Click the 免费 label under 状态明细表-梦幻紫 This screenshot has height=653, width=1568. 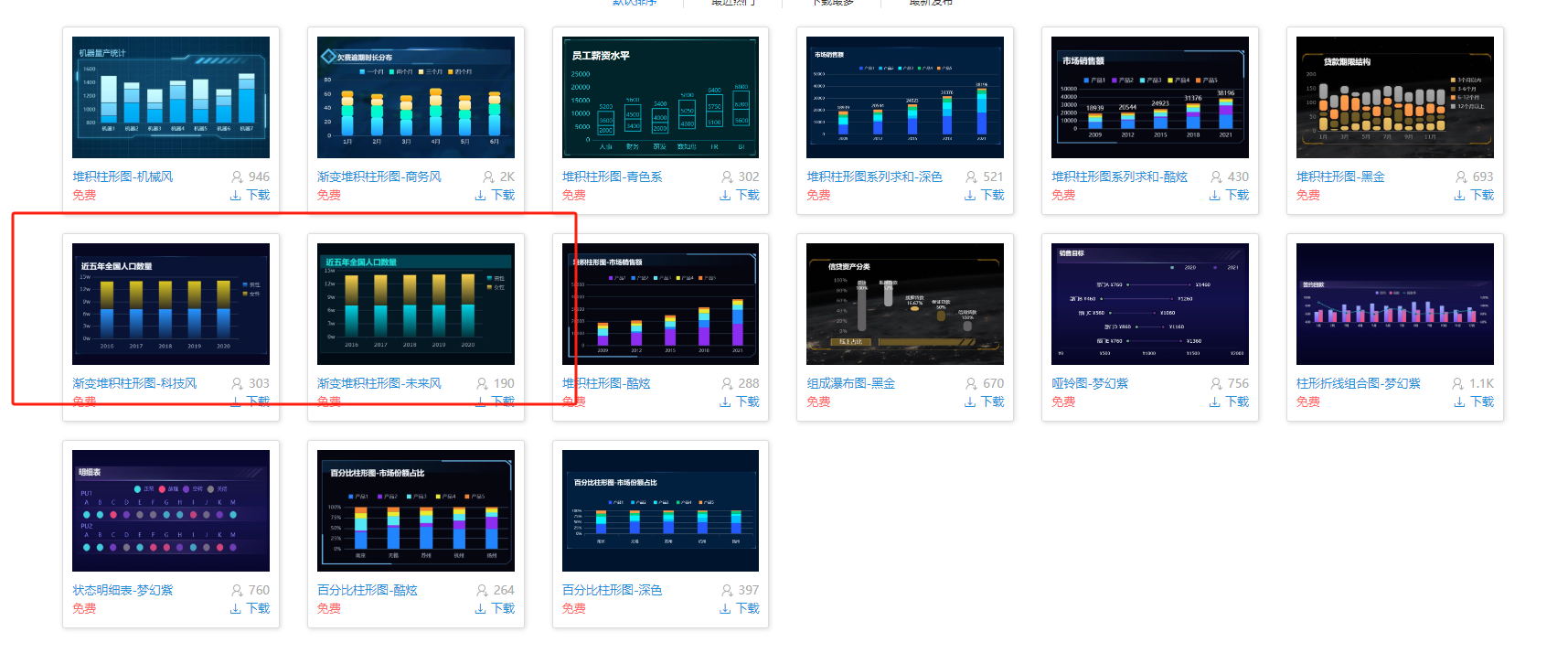click(x=84, y=608)
